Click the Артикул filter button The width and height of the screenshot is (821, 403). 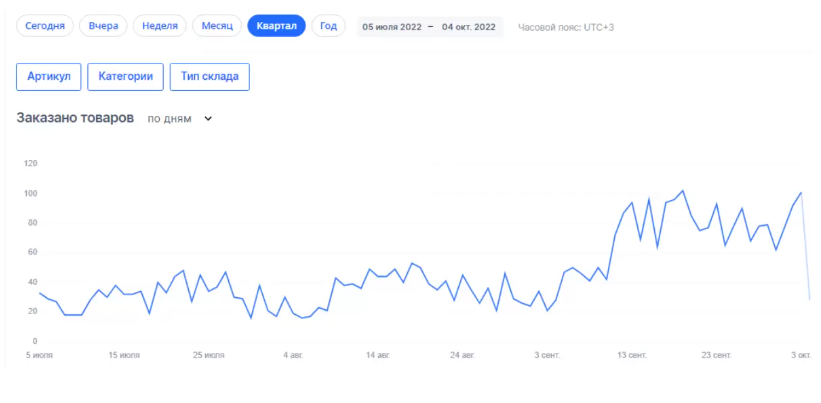[x=48, y=77]
